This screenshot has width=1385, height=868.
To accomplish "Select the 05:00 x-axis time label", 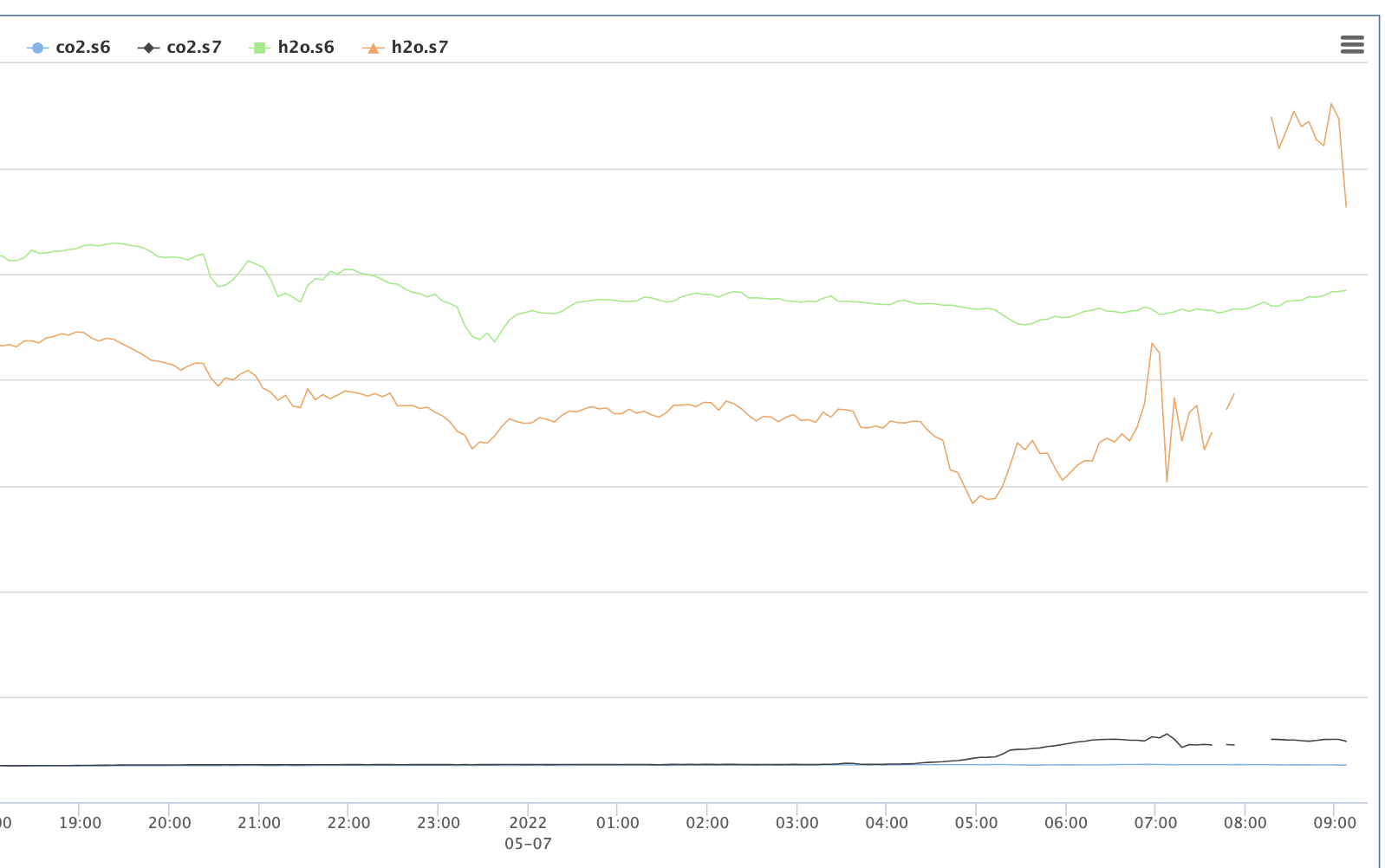I will coord(976,823).
